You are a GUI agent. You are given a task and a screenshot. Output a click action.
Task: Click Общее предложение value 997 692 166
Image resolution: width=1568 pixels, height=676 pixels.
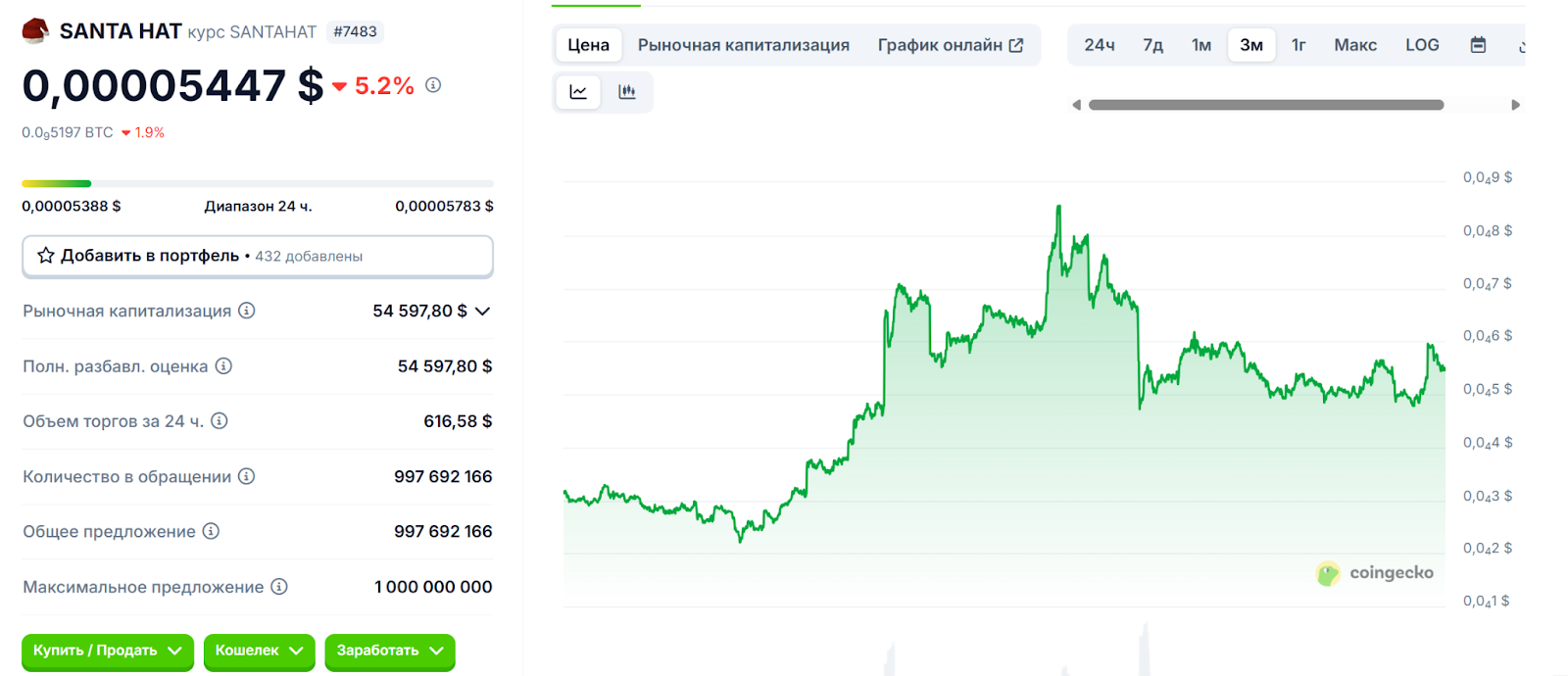[x=443, y=531]
